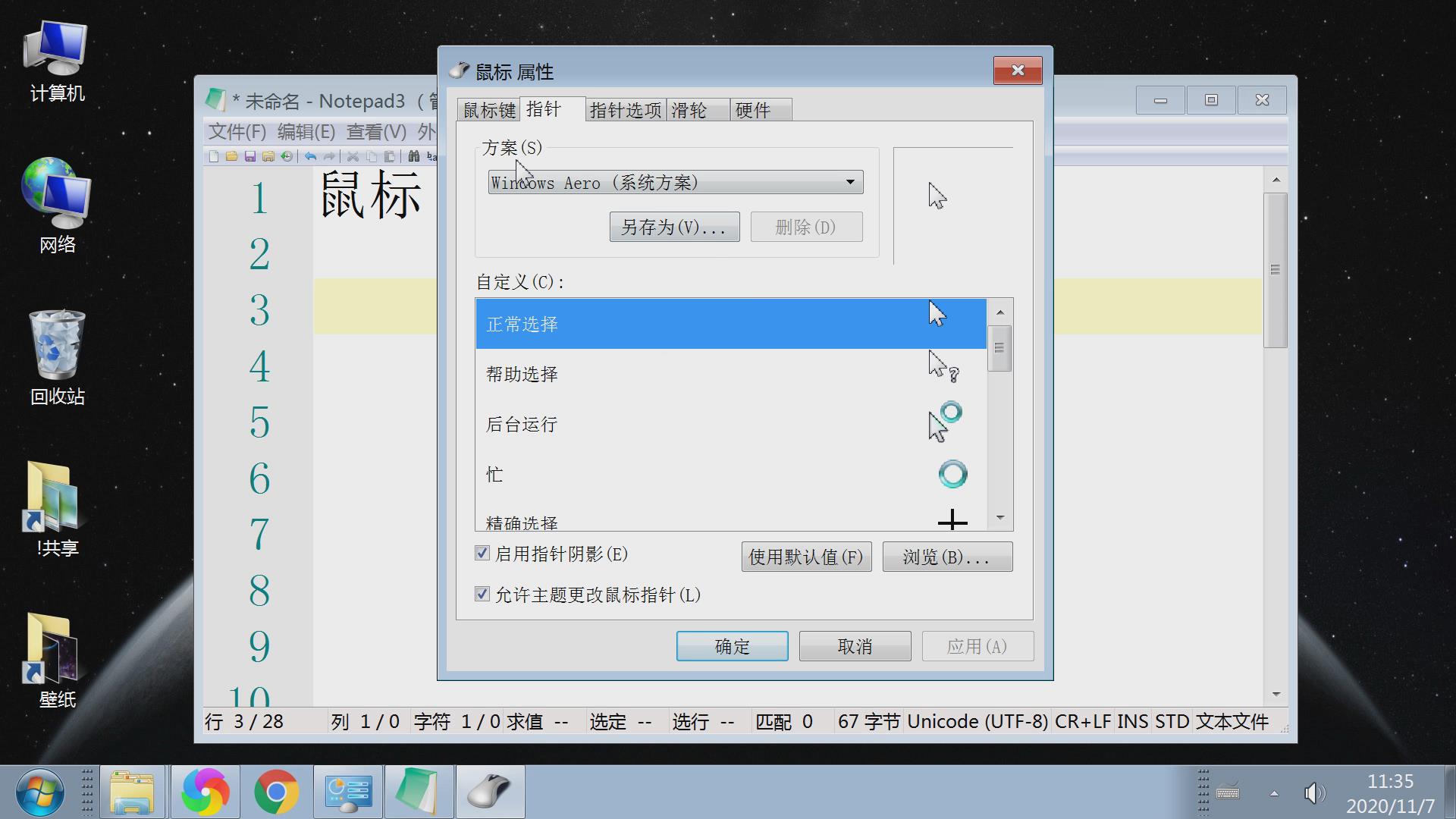Viewport: 1456px width, 819px height.
Task: Toggle 允许主题更改鼠标指针 checkbox
Action: (x=482, y=595)
